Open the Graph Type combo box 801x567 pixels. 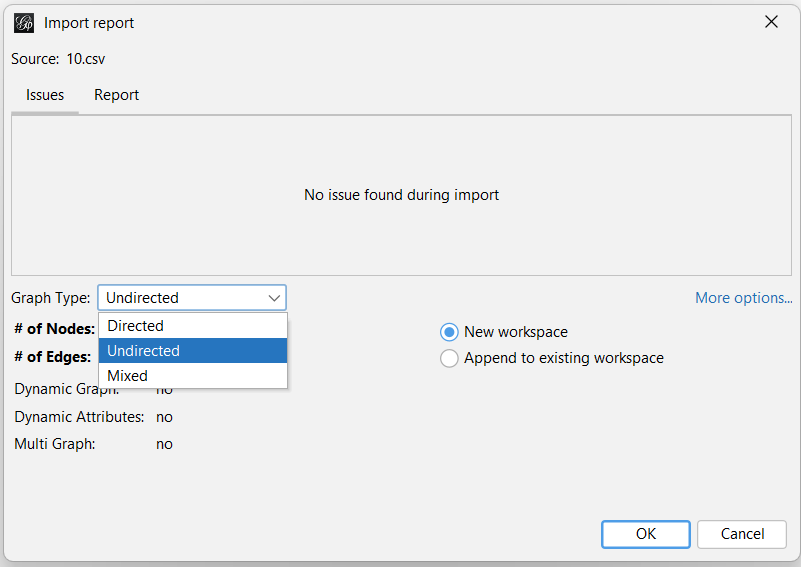192,298
